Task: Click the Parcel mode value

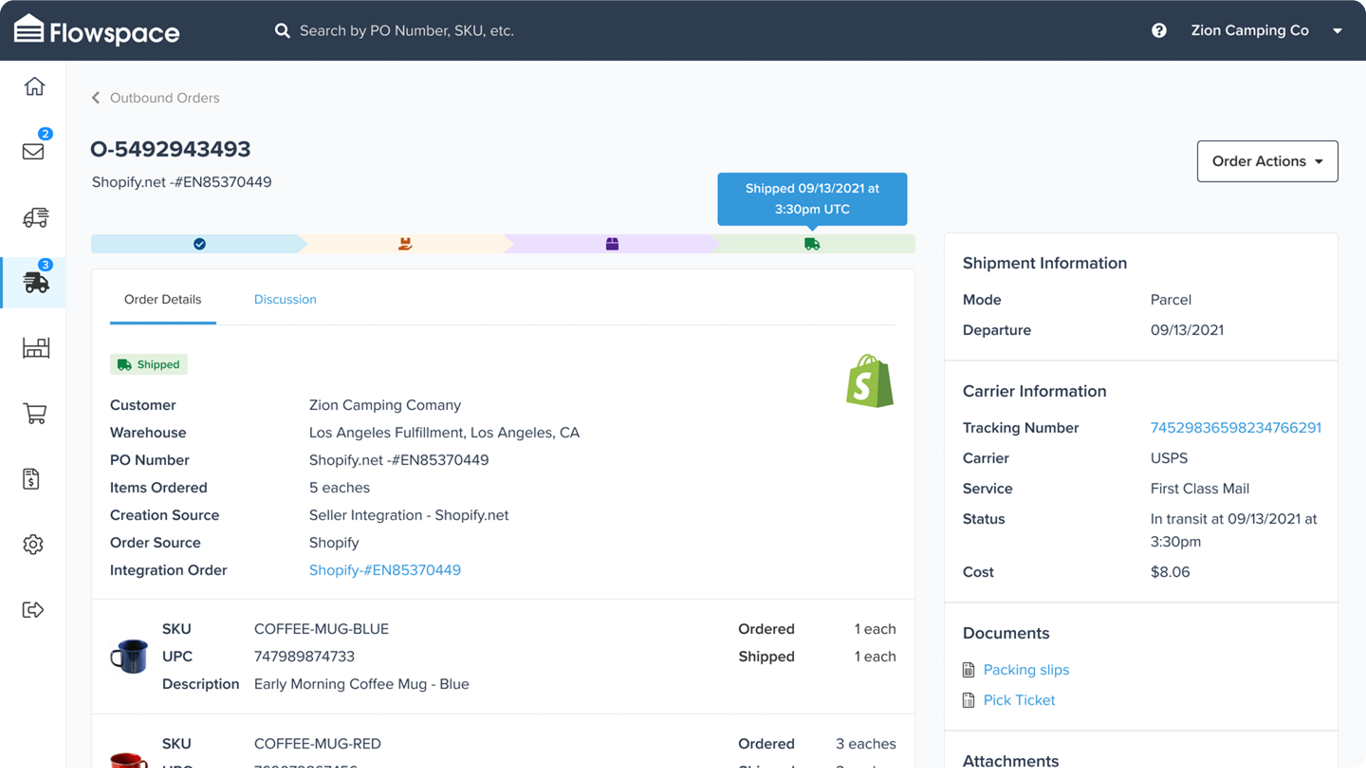Action: pos(1171,300)
